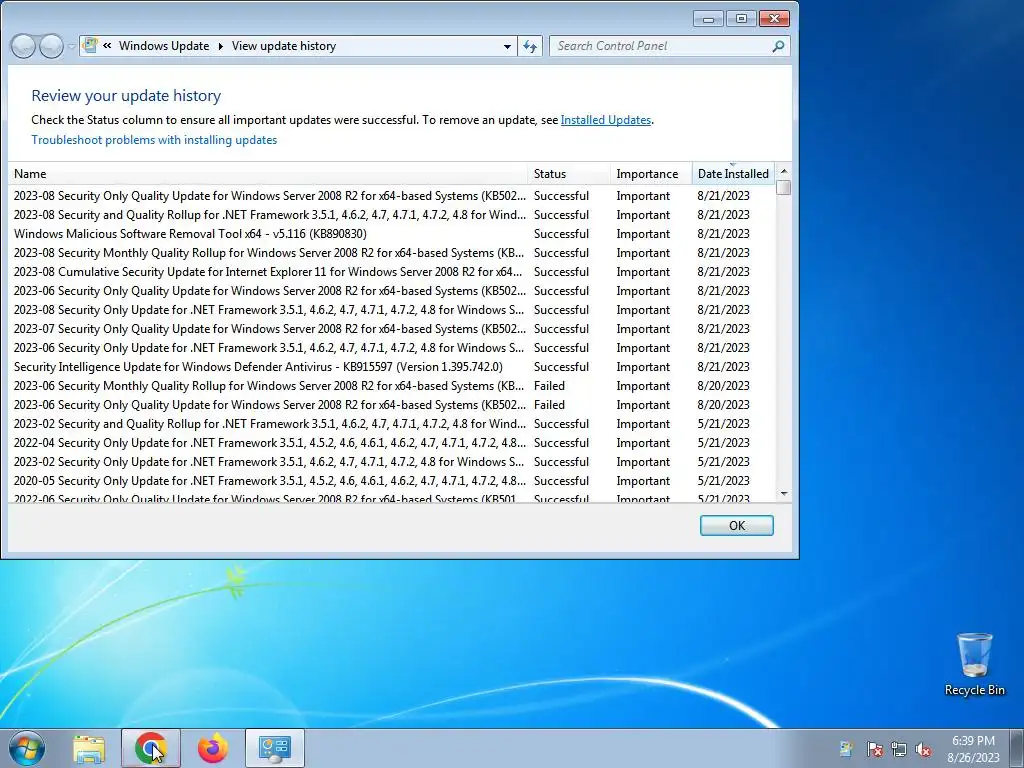Select the Control Panel taskbar button
Viewport: 1024px width, 768px height.
pos(275,748)
